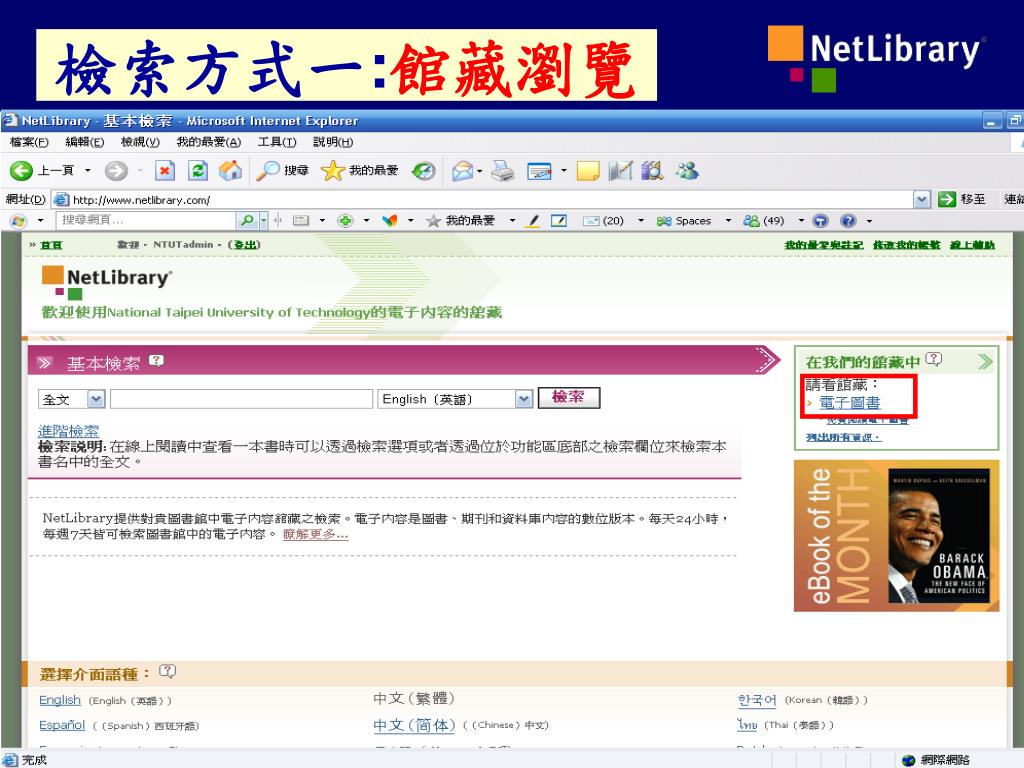The image size is (1024, 768).
Task: Click the 檢索 search button
Action: (x=569, y=398)
